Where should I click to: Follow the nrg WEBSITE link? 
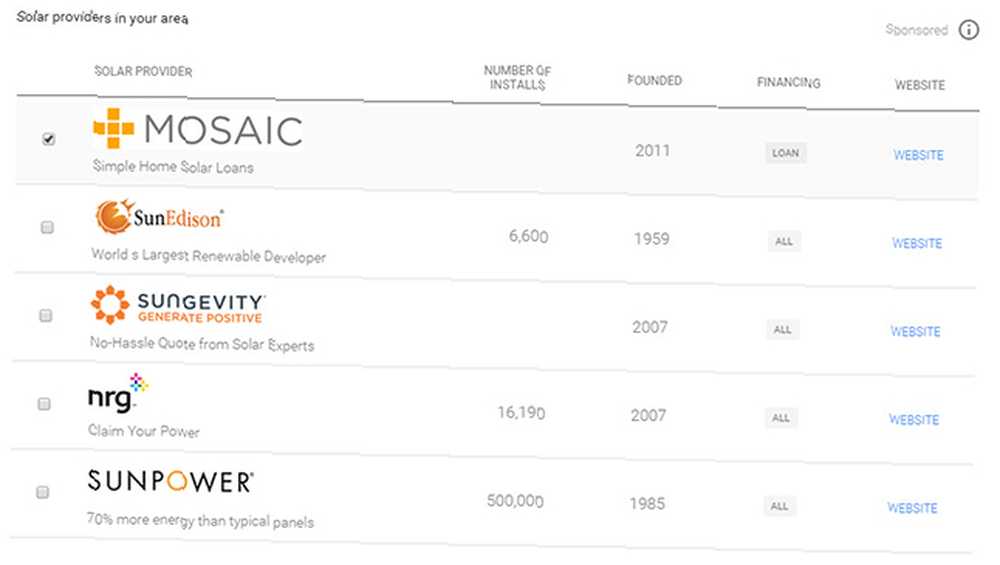[x=914, y=420]
